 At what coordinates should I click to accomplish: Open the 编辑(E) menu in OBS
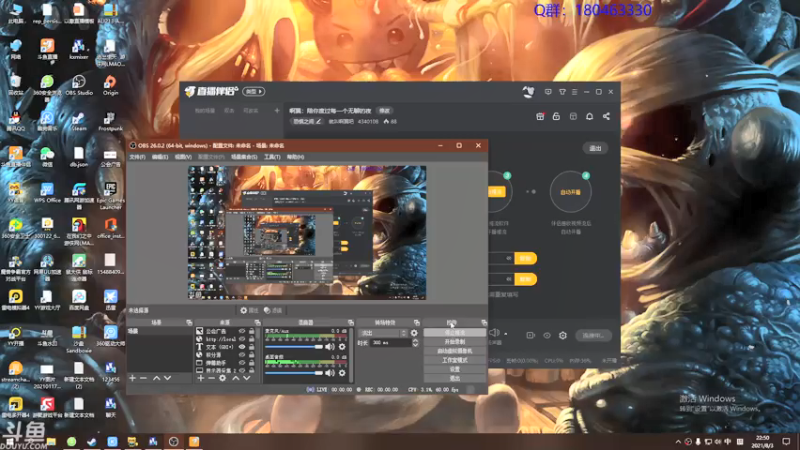[160, 157]
